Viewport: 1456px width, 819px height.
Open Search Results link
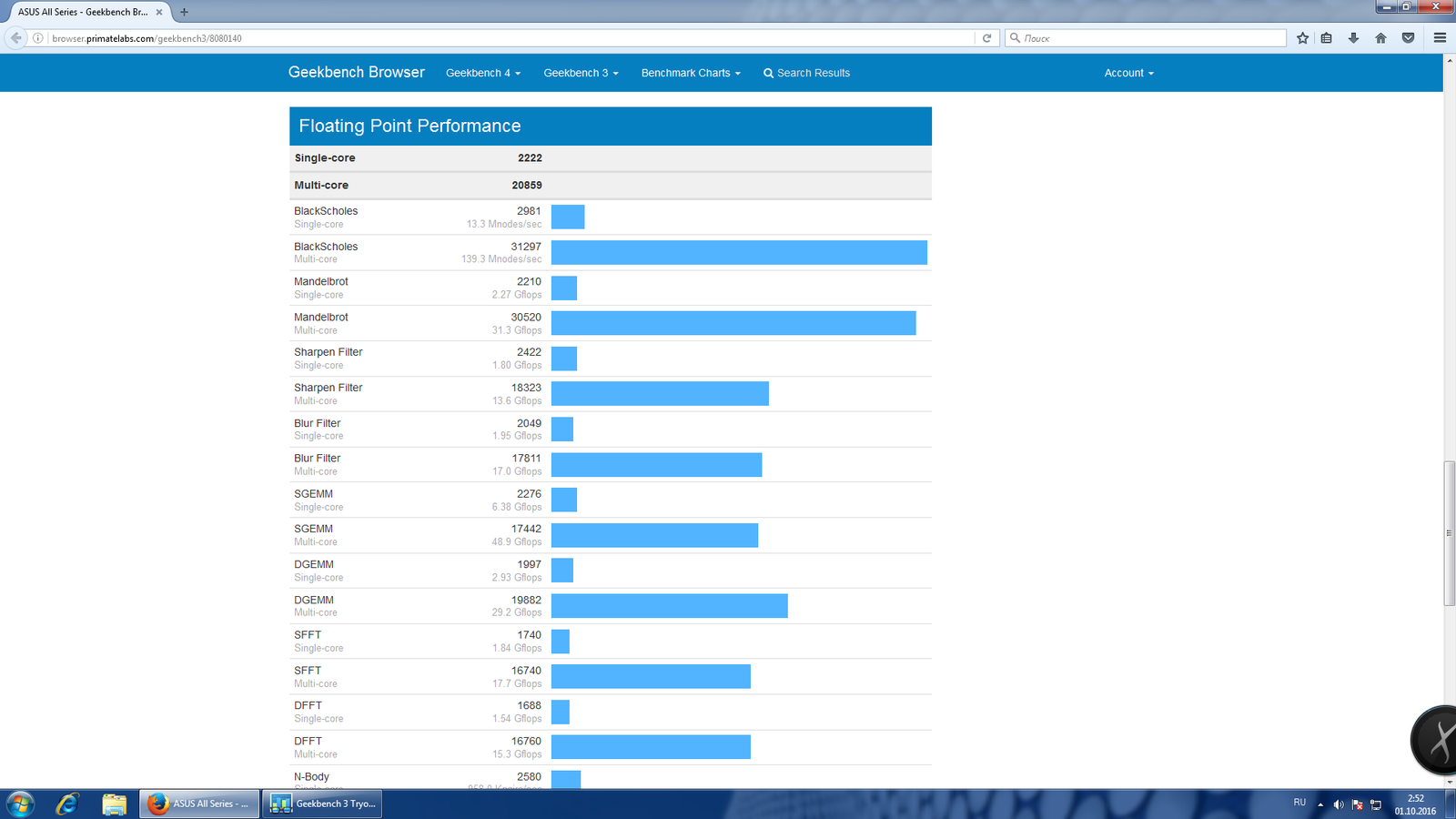tap(806, 73)
